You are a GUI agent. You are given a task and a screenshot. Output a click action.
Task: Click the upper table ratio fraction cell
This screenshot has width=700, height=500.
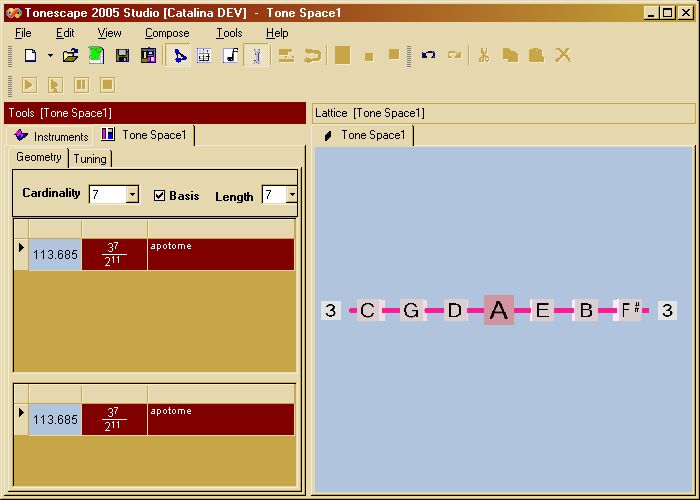pyautogui.click(x=115, y=254)
